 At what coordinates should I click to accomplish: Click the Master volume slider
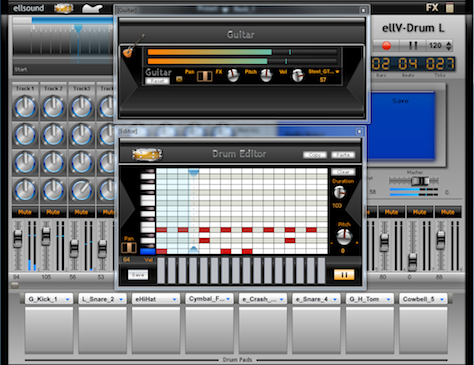tap(420, 181)
